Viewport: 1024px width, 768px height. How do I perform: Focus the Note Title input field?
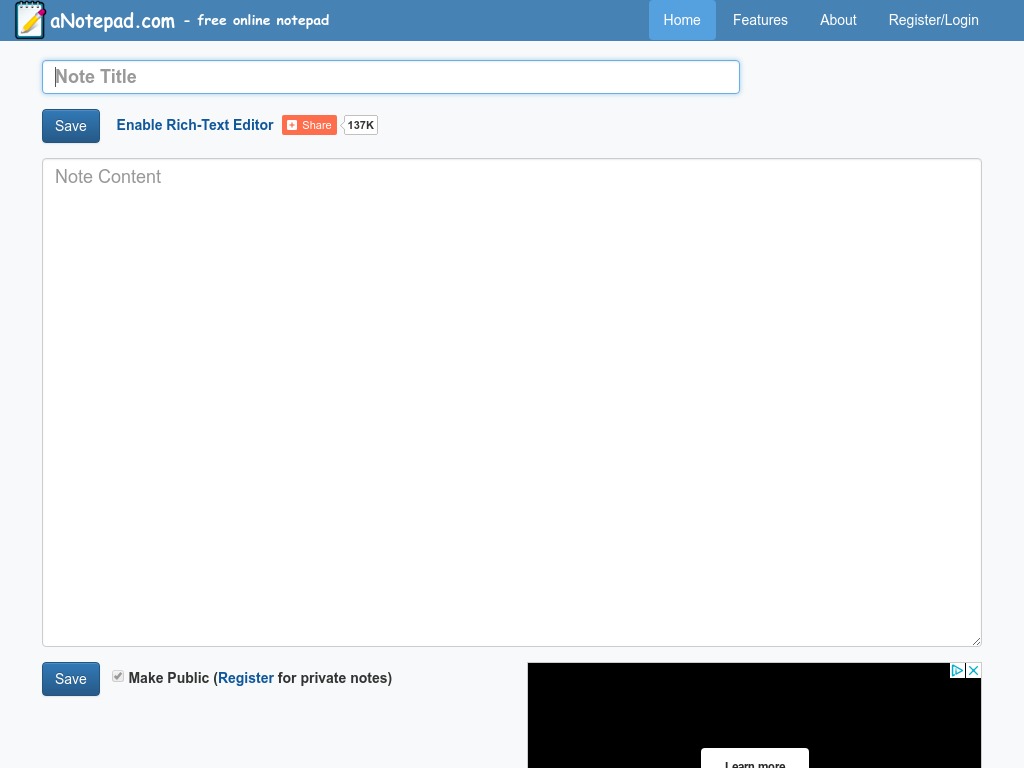pyautogui.click(x=391, y=77)
